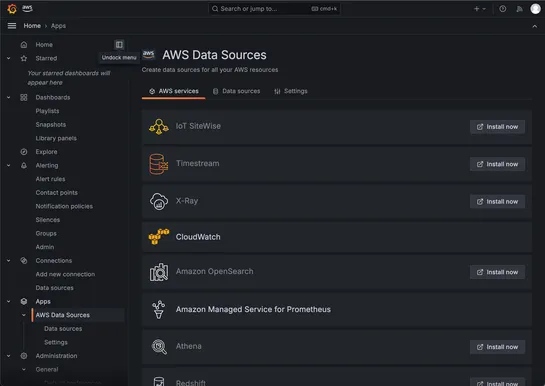Collapse the Connections section chevron
The image size is (545, 386).
(9, 261)
